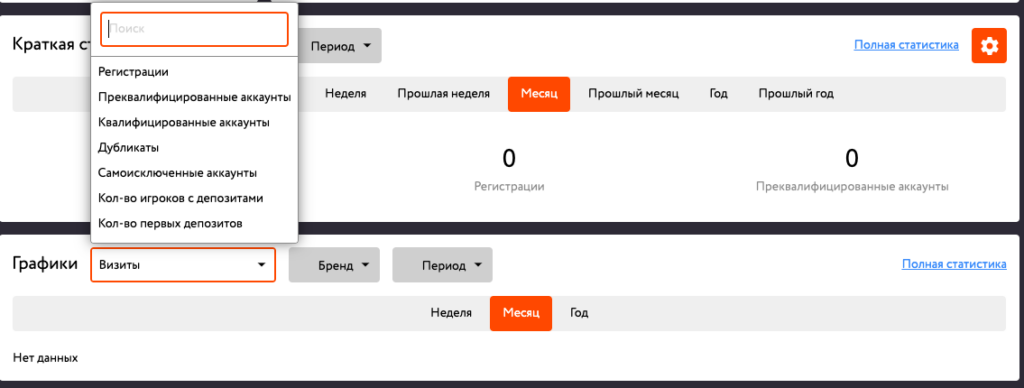Select the Месяц tab in summary stats
This screenshot has width=1024, height=388.
(x=539, y=93)
